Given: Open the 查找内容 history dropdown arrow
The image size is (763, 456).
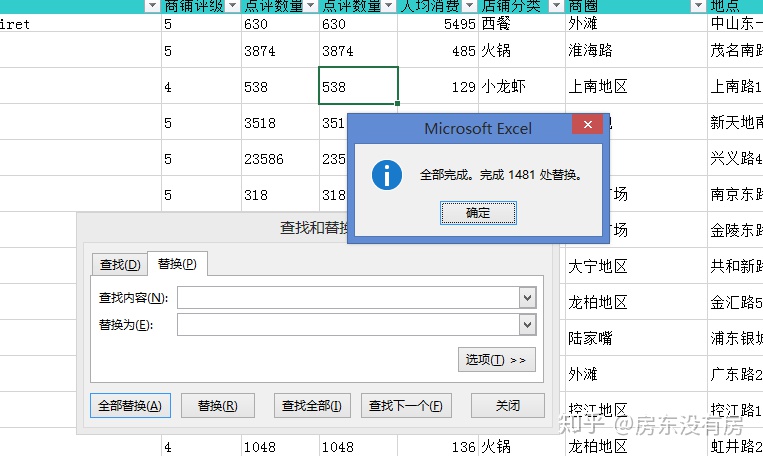Looking at the screenshot, I should point(527,298).
